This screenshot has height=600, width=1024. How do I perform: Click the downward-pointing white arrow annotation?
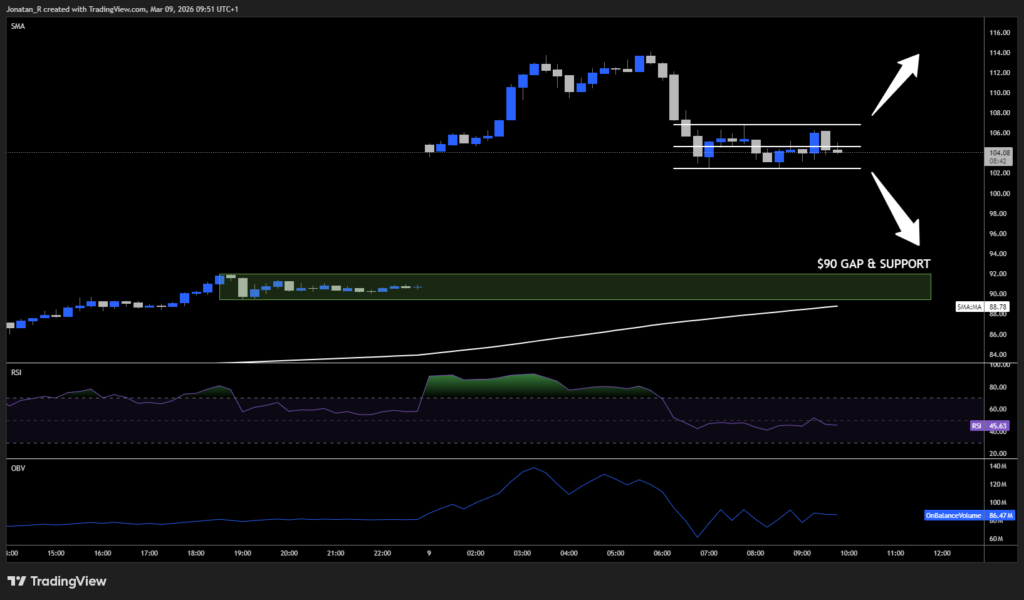tap(896, 208)
